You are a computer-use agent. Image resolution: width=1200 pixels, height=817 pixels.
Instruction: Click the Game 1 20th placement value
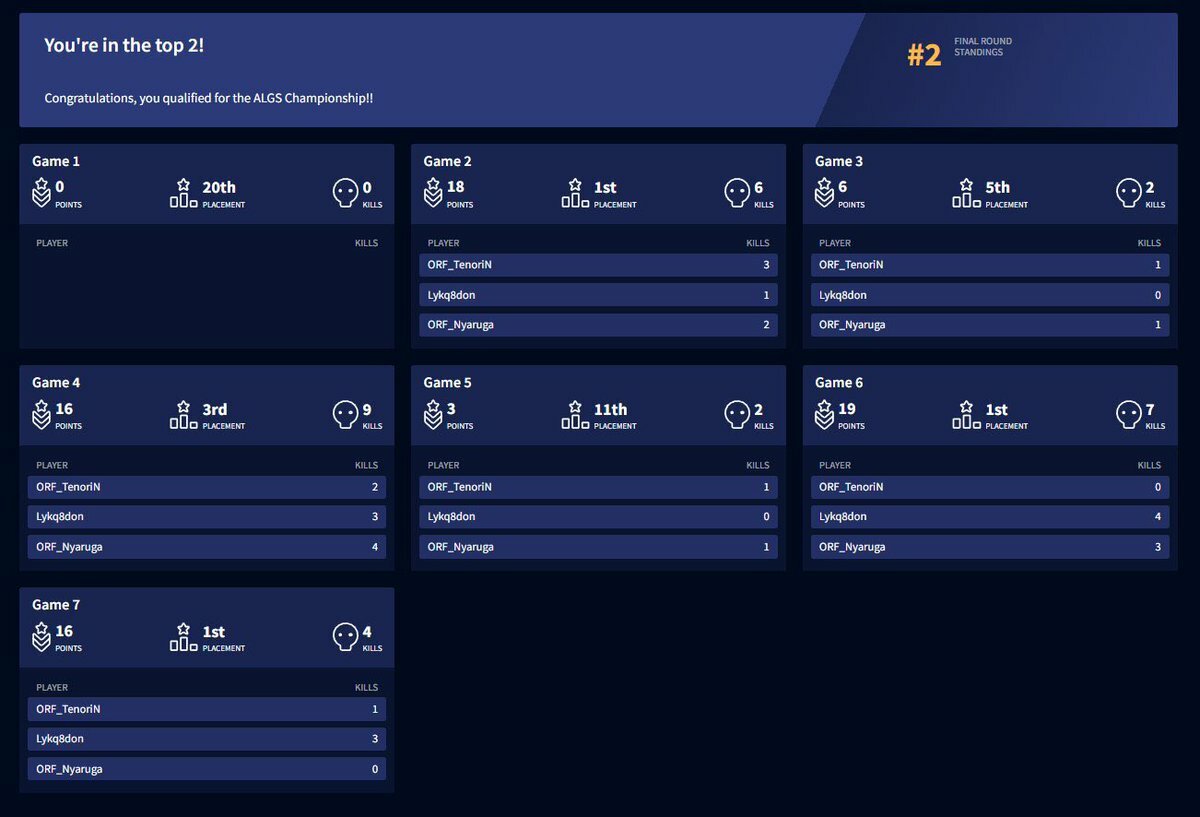click(x=219, y=187)
